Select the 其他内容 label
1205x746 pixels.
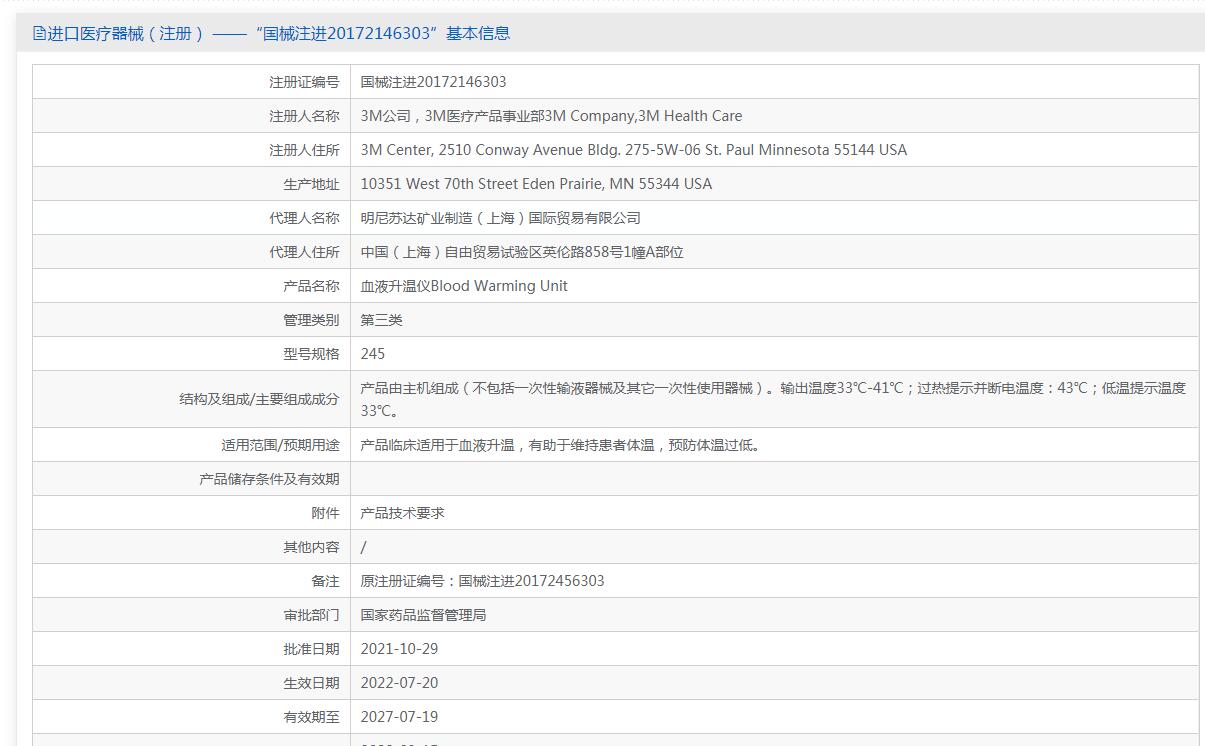pyautogui.click(x=311, y=547)
